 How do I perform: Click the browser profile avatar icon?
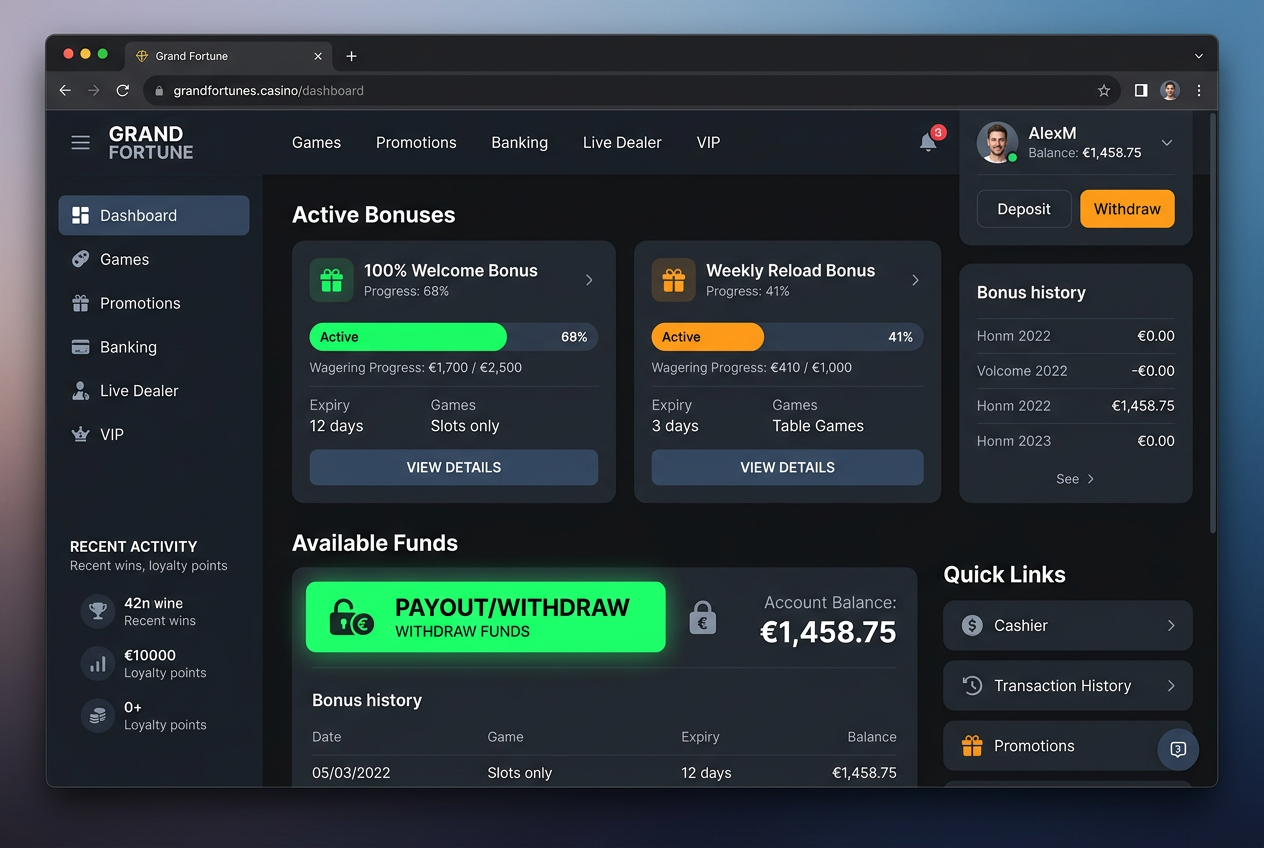coord(1170,90)
